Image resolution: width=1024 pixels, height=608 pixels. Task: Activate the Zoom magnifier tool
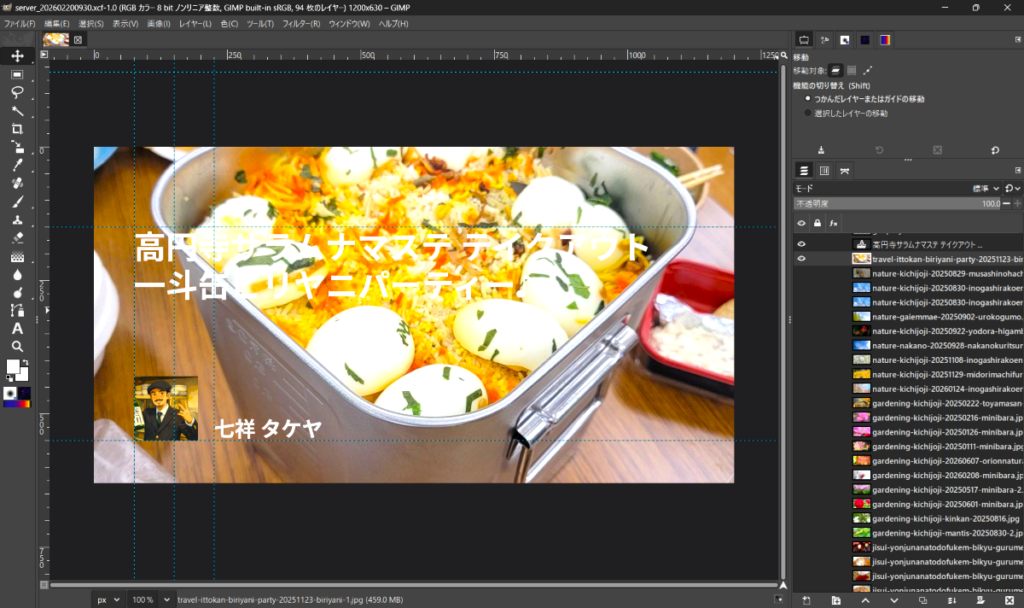click(17, 346)
